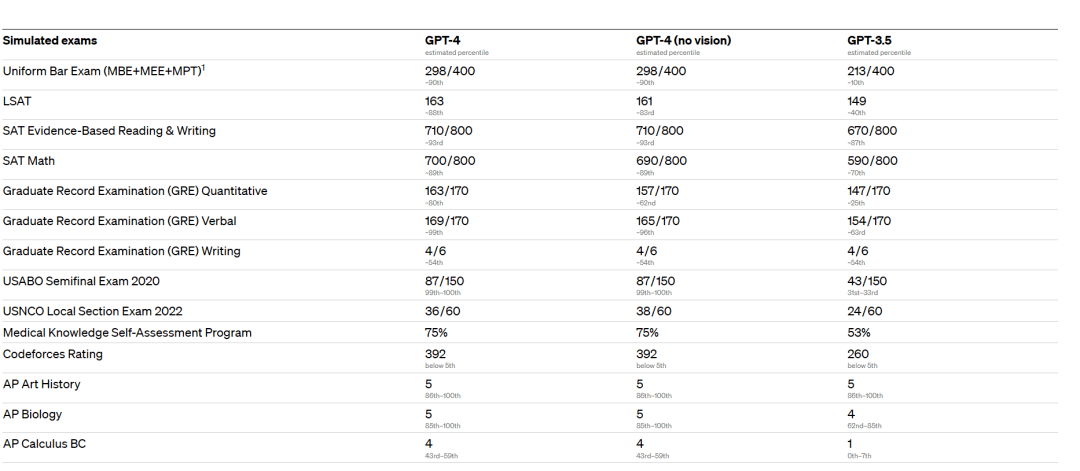The height and width of the screenshot is (471, 1080).
Task: Click the 'LSAT' row label
Action: coord(18,101)
